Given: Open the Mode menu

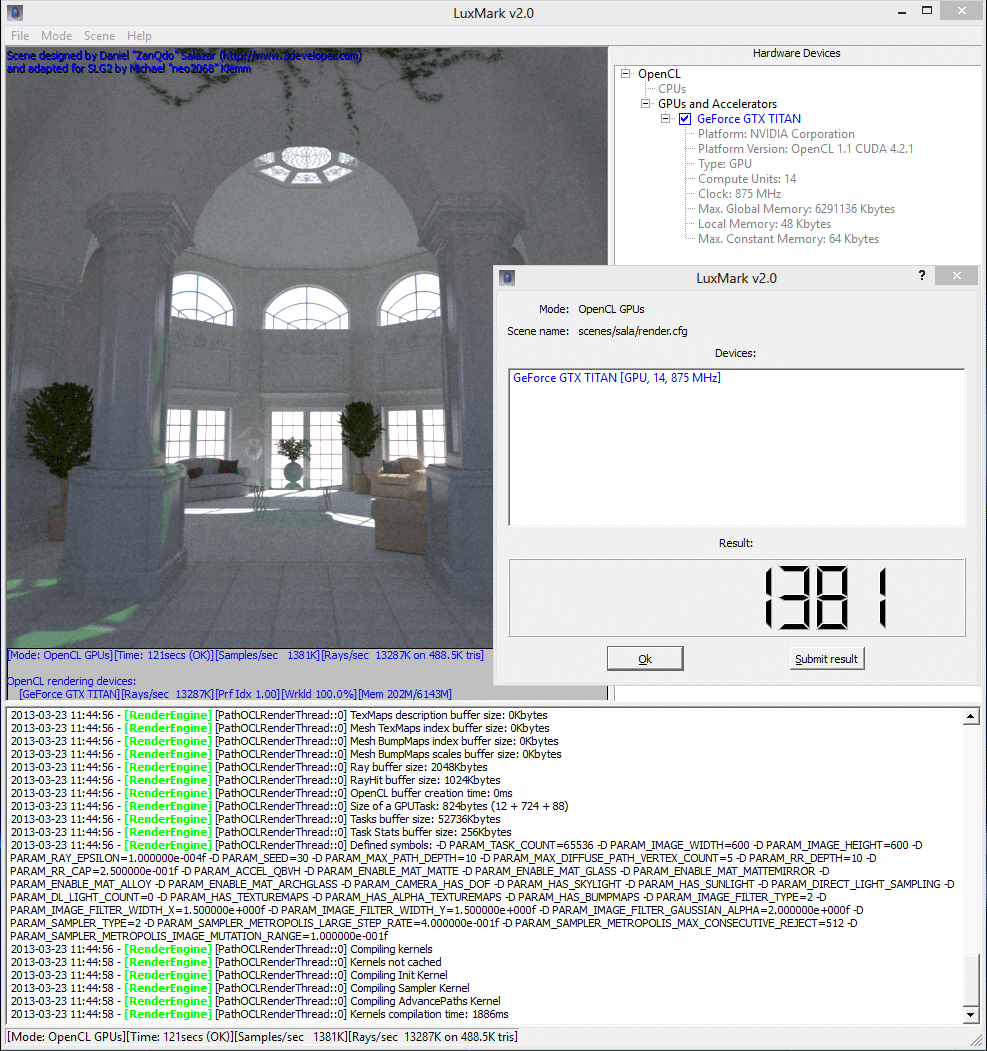Looking at the screenshot, I should (x=56, y=36).
